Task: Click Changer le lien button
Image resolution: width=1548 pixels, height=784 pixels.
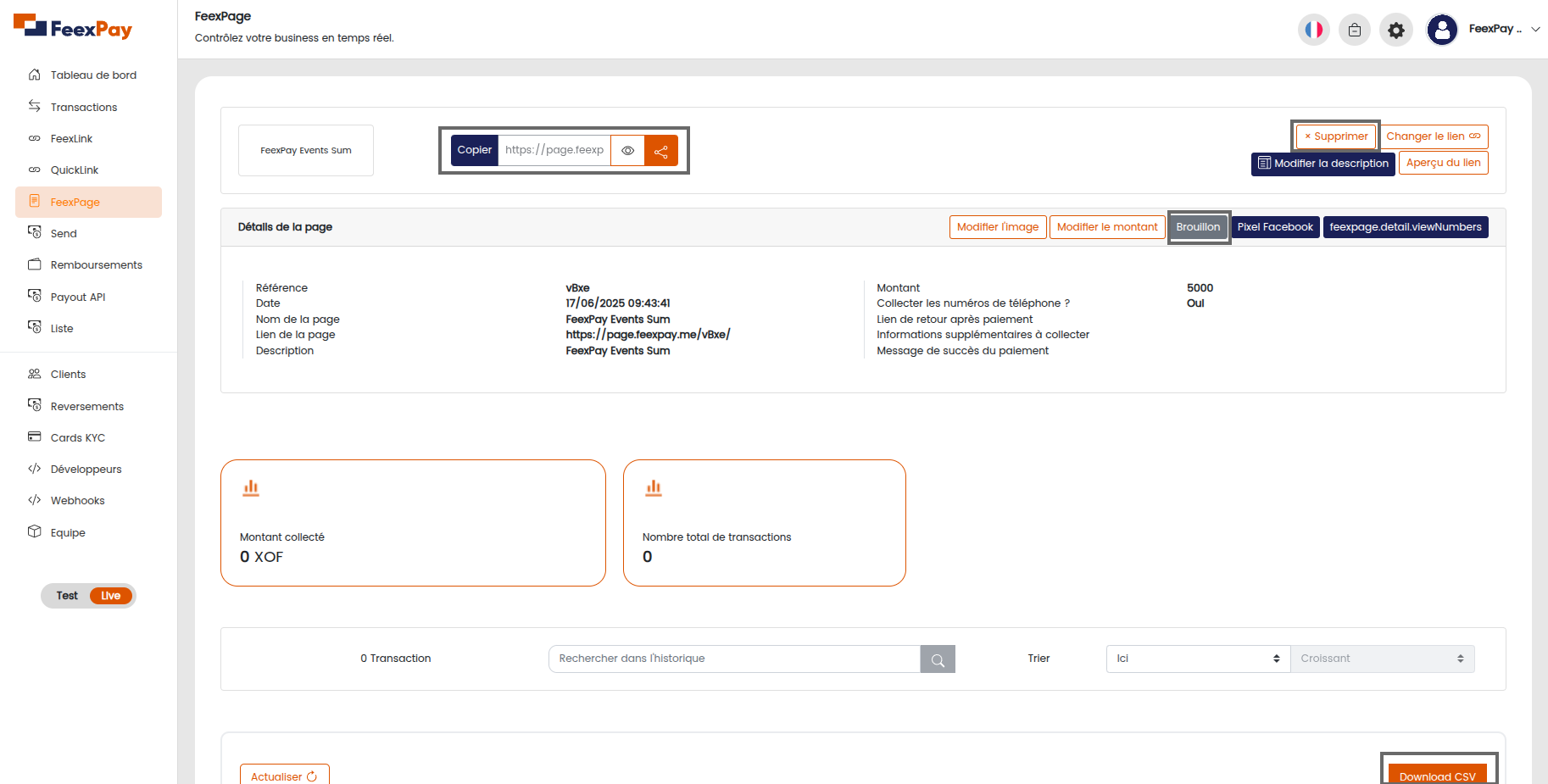Action: 1434,136
